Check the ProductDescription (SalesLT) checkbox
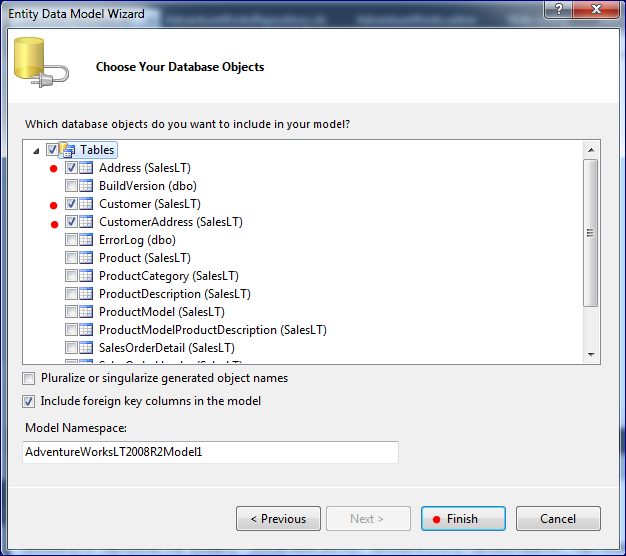The height and width of the screenshot is (556, 626). point(71,293)
